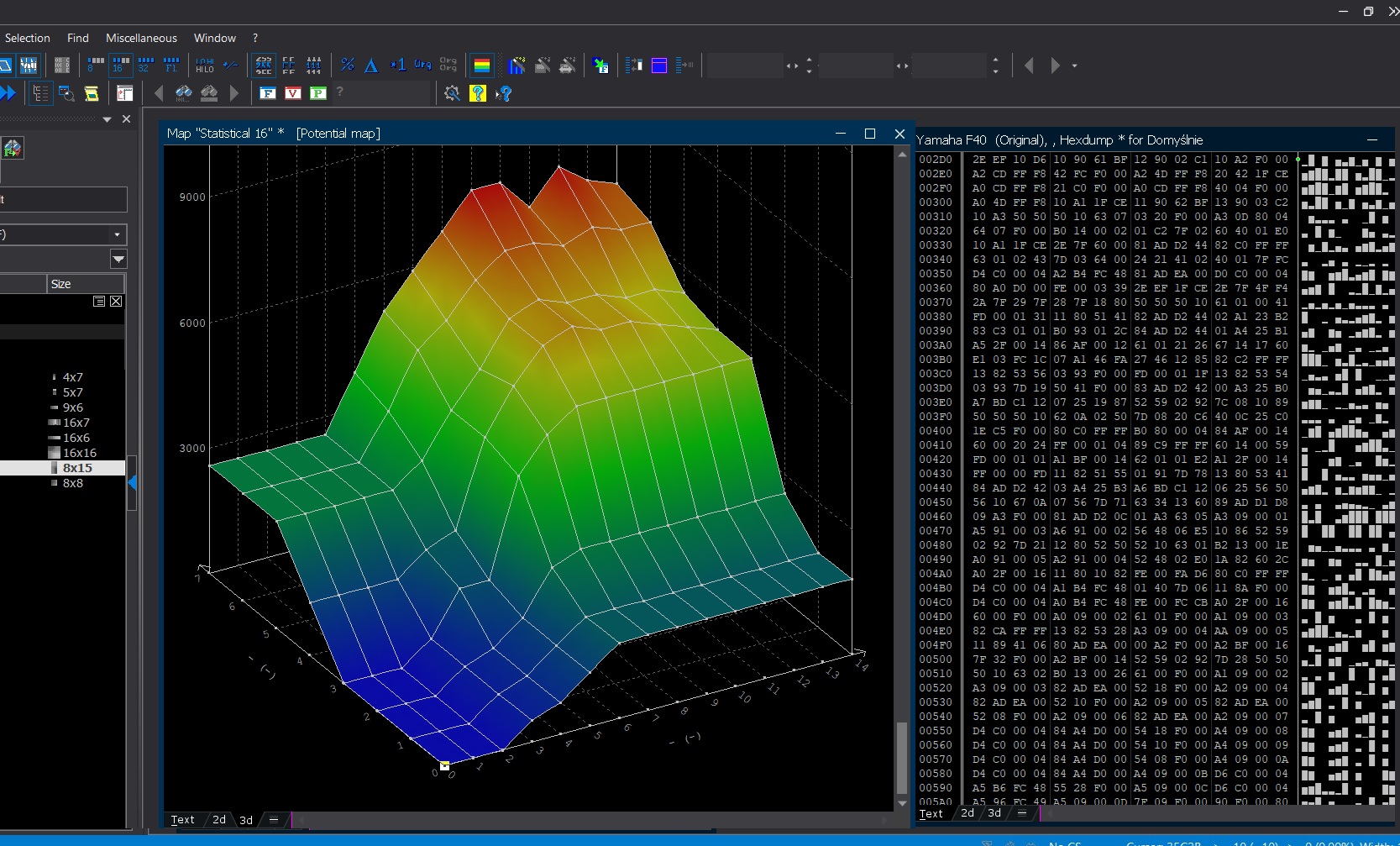
Task: Click the percent display mode icon
Action: (348, 65)
